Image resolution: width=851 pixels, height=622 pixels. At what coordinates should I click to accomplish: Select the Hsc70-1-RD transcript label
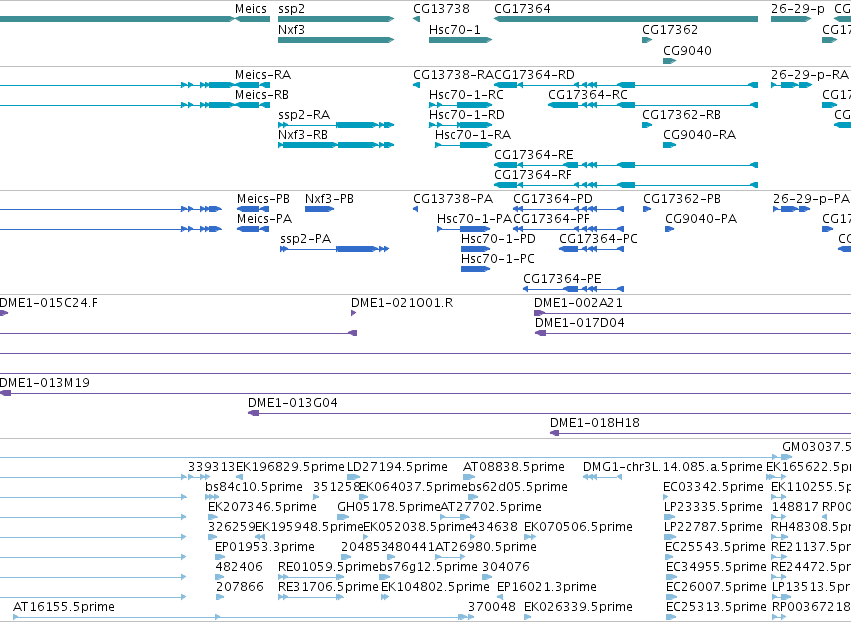coord(467,115)
